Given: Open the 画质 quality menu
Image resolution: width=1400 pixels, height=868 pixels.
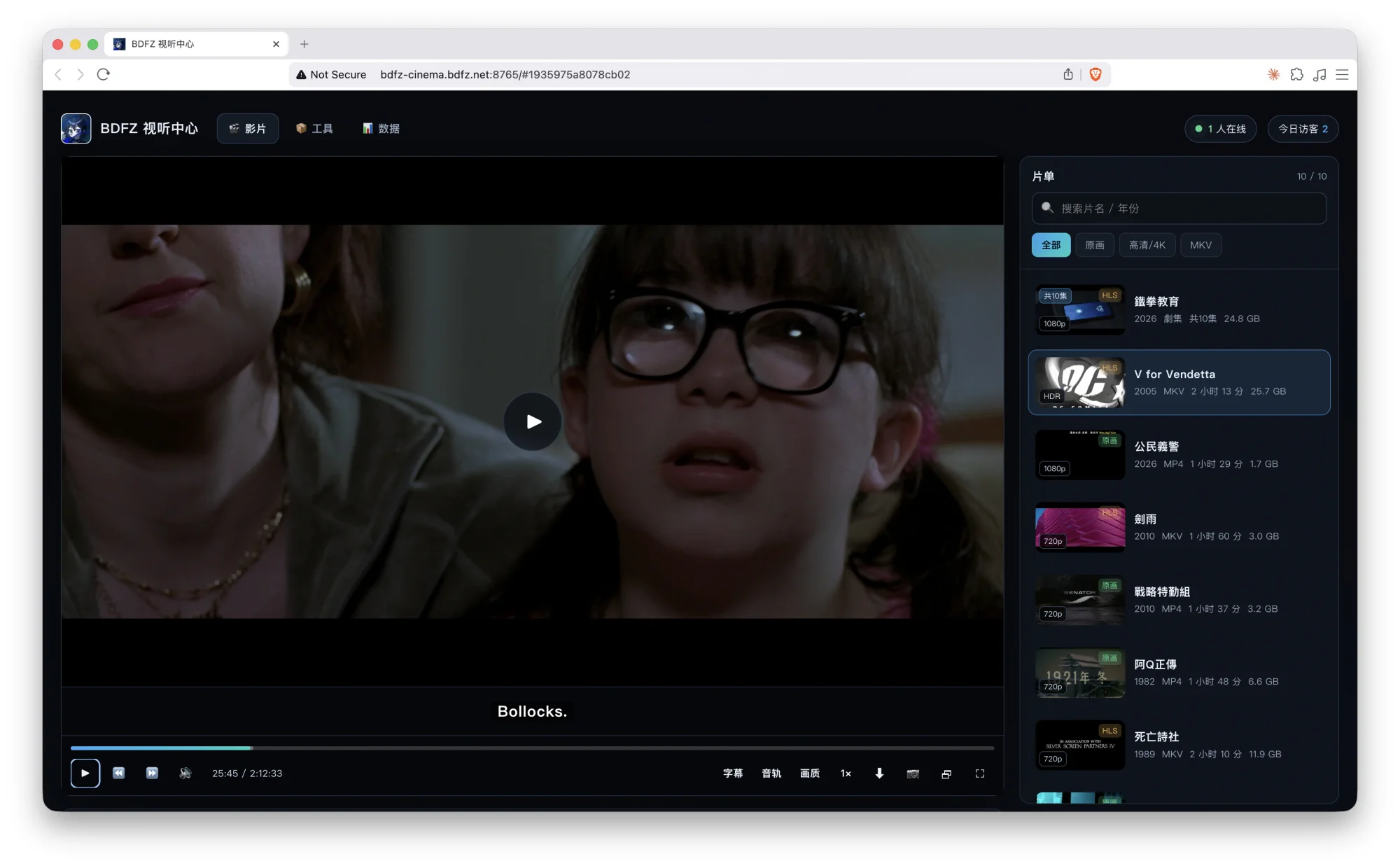Looking at the screenshot, I should (x=810, y=773).
